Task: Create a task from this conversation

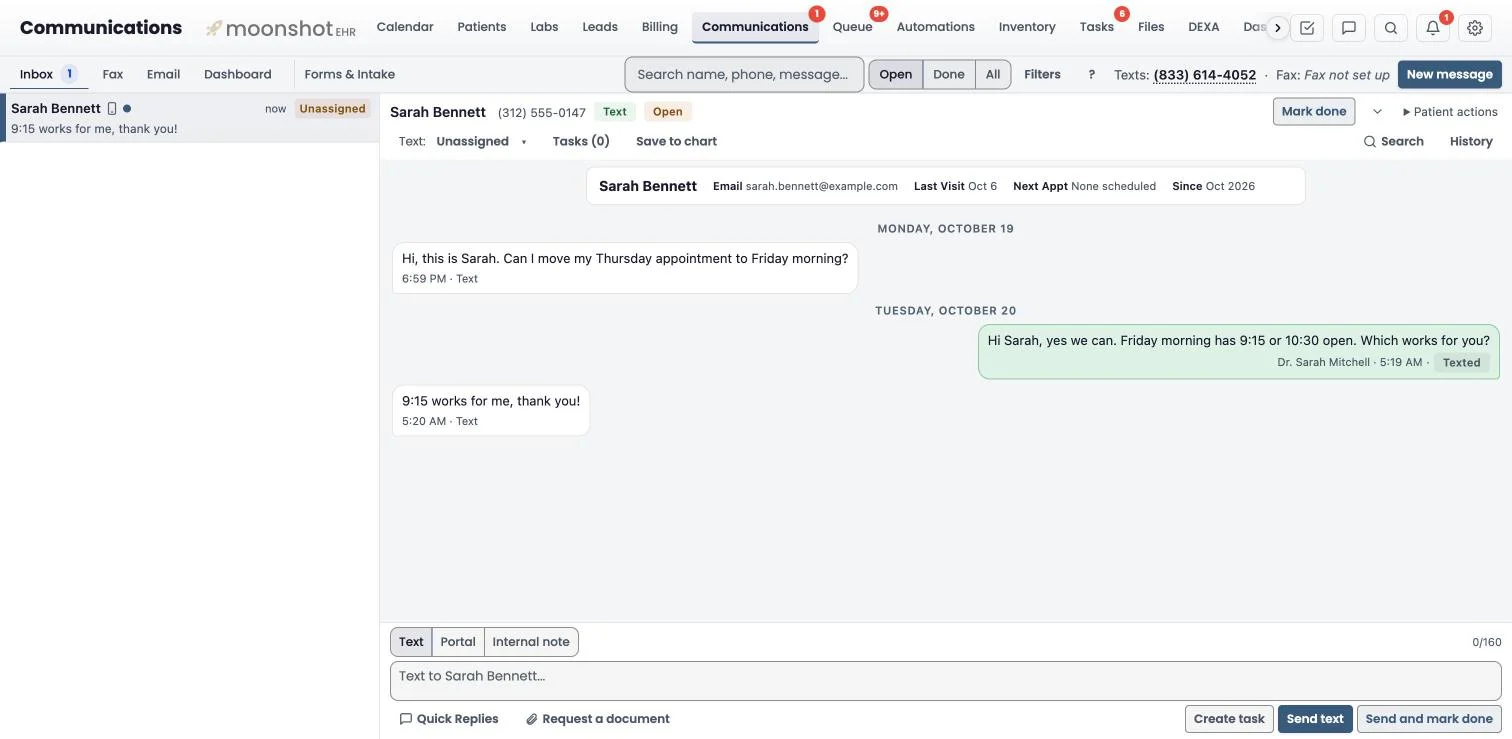Action: (x=1229, y=719)
